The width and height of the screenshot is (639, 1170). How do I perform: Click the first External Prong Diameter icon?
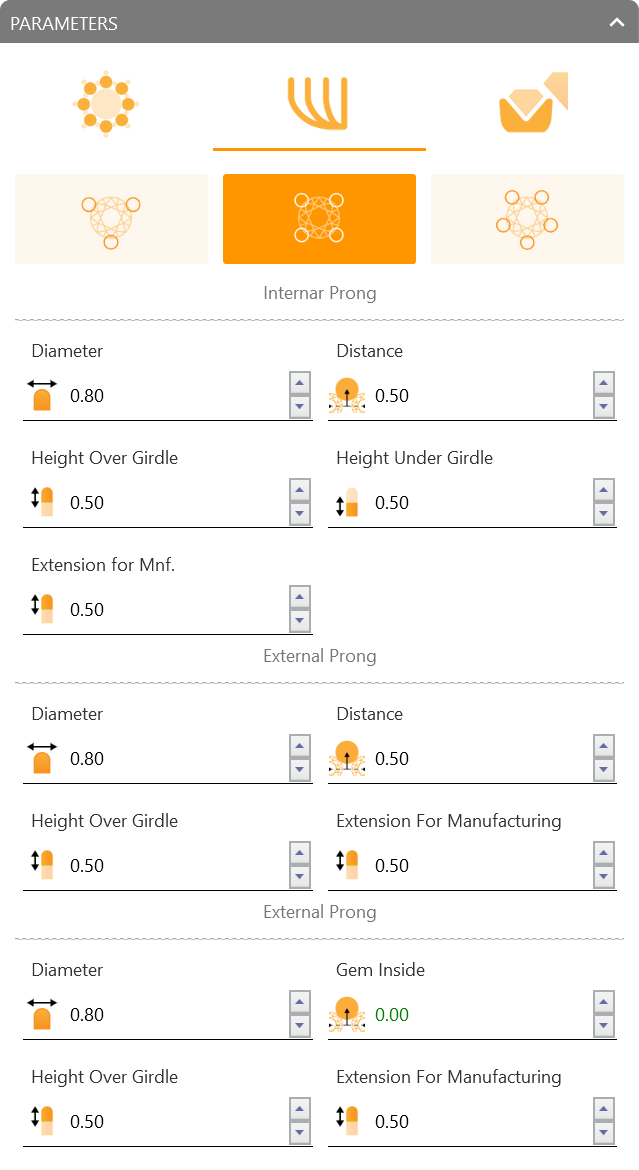(x=43, y=758)
